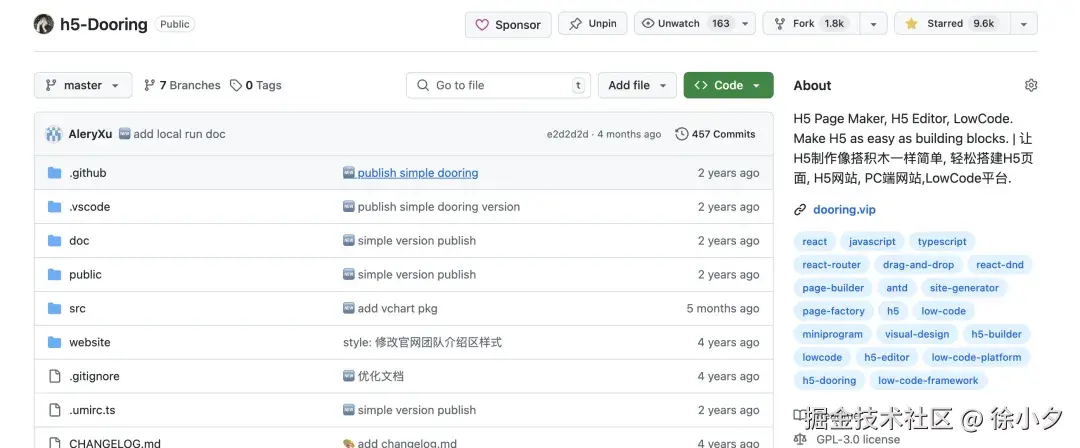Open the src folder
Viewport: 1080px width, 448px height.
tap(77, 308)
